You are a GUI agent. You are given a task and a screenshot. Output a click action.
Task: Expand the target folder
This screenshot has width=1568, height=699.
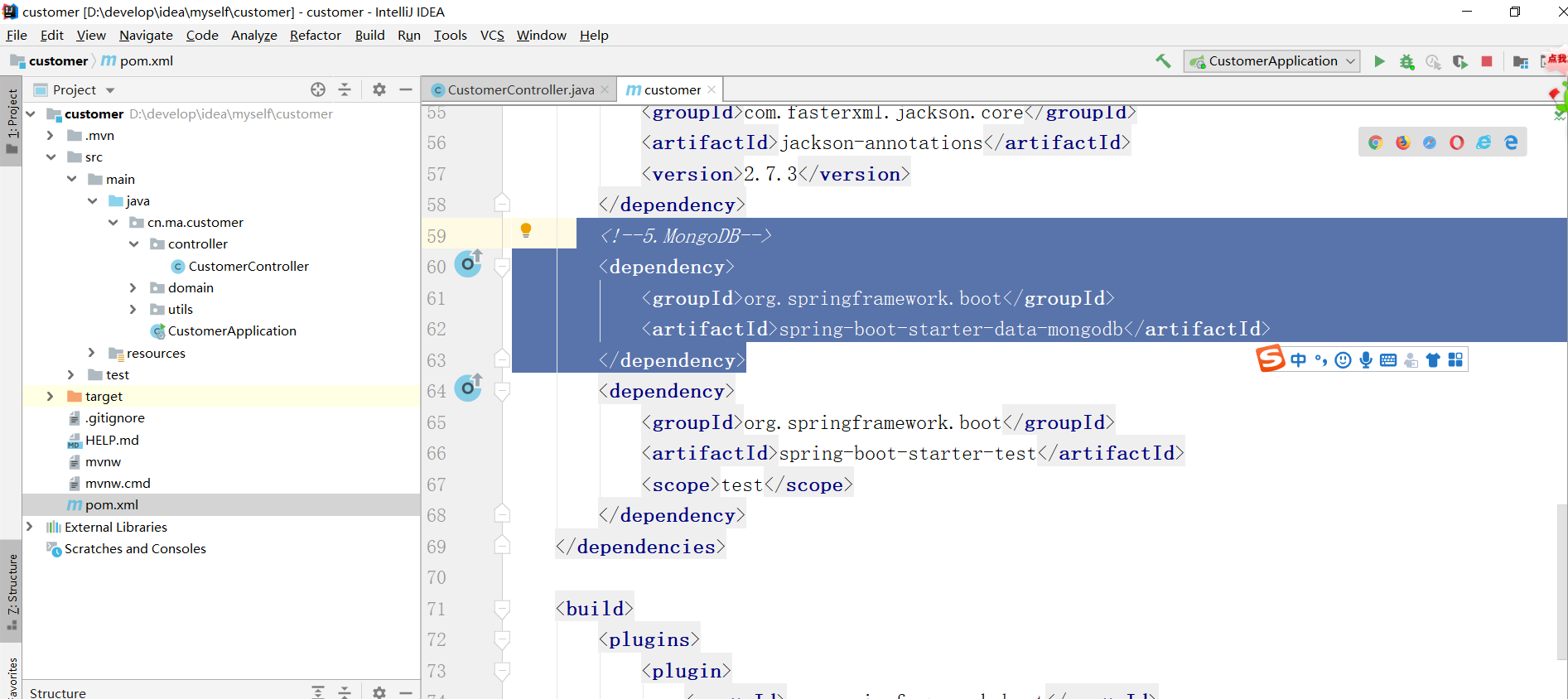51,397
